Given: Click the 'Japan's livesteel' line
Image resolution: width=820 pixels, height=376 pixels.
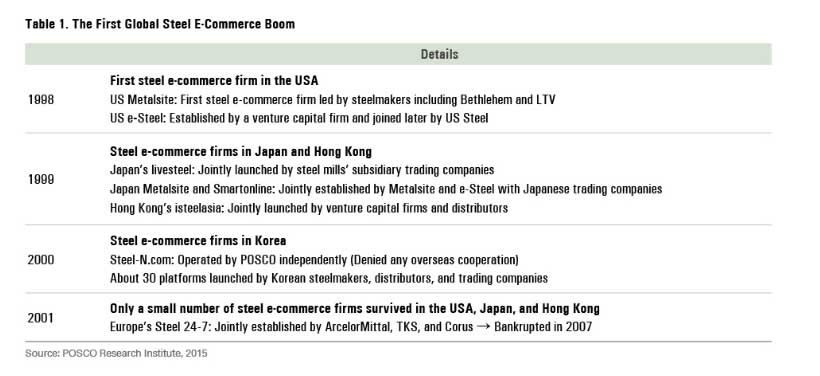Looking at the screenshot, I should pyautogui.click(x=302, y=170).
